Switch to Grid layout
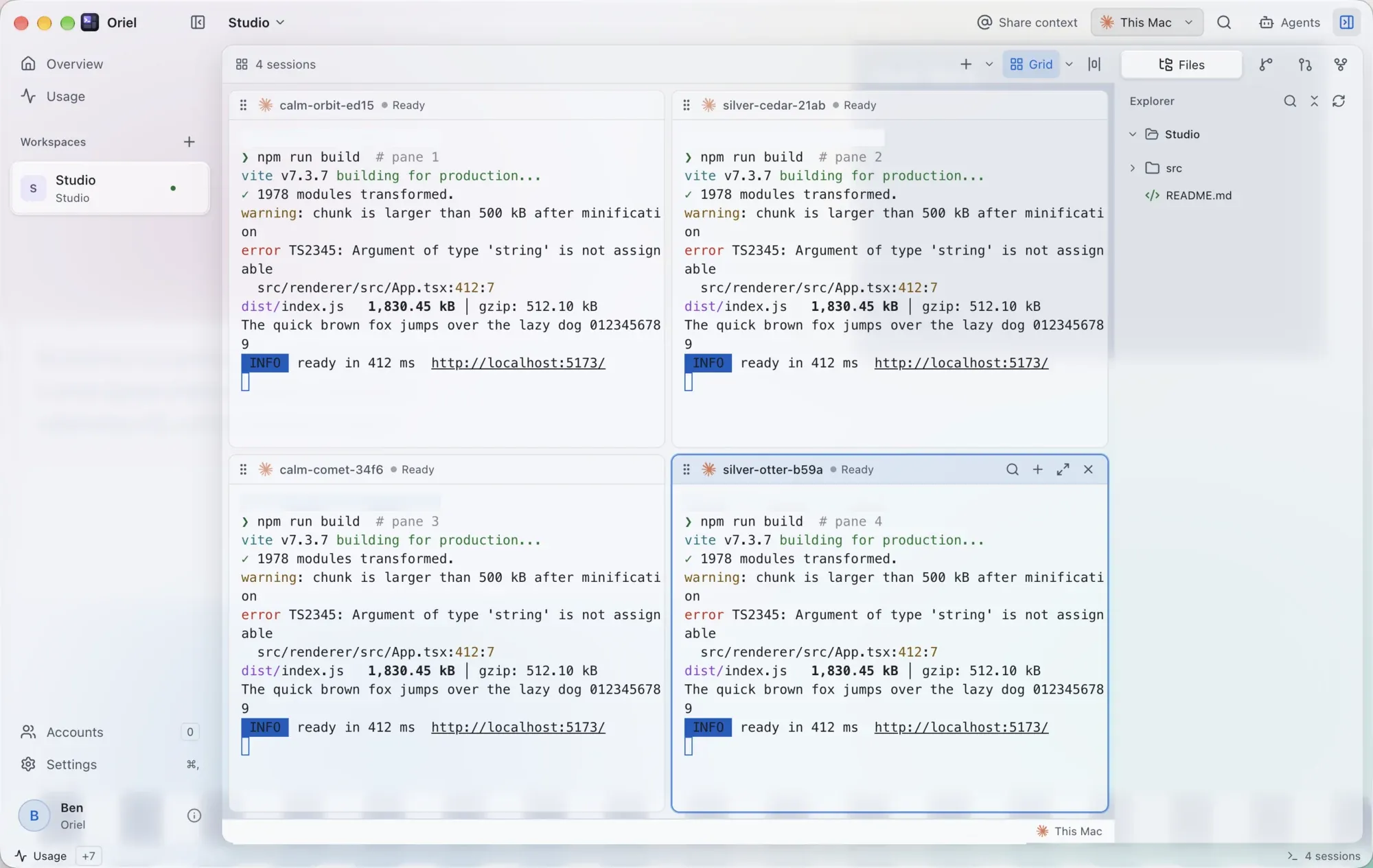 (1031, 64)
